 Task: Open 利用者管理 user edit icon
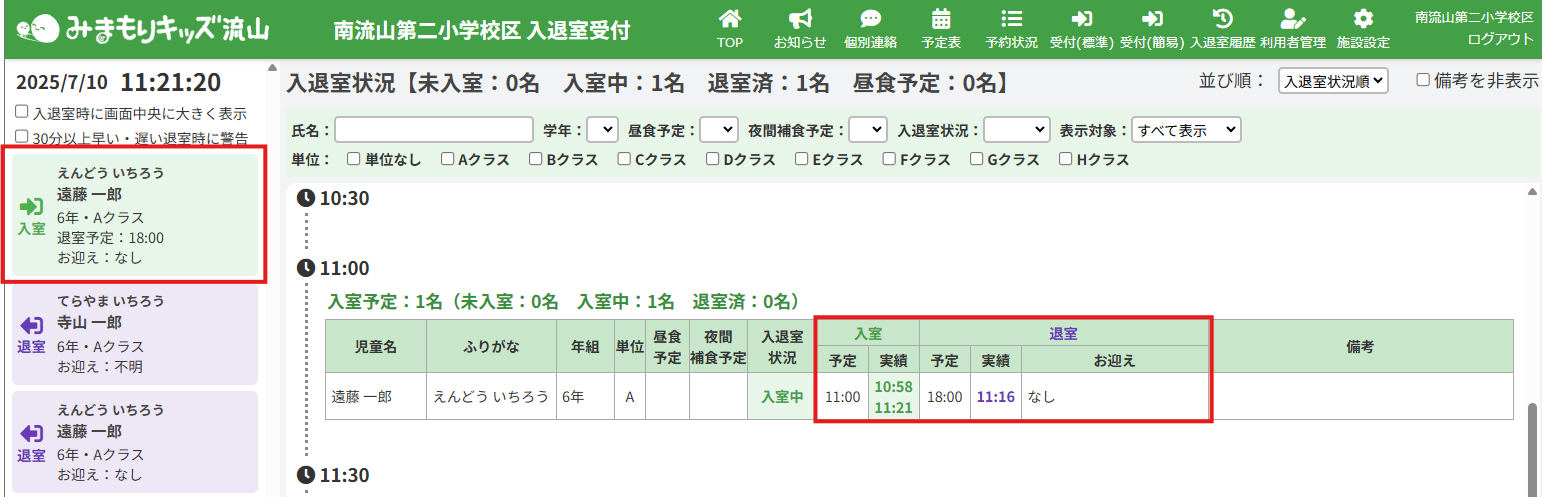coord(1293,19)
